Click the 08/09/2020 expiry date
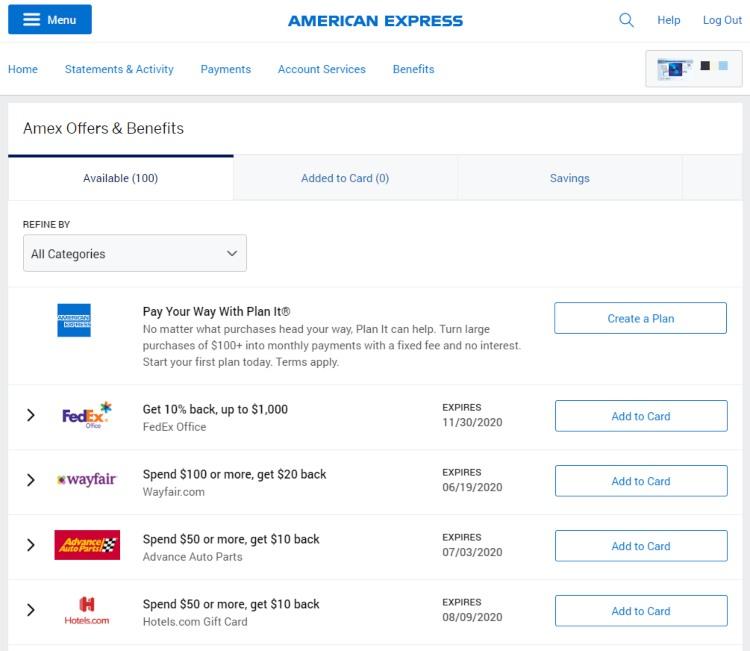 coord(472,617)
